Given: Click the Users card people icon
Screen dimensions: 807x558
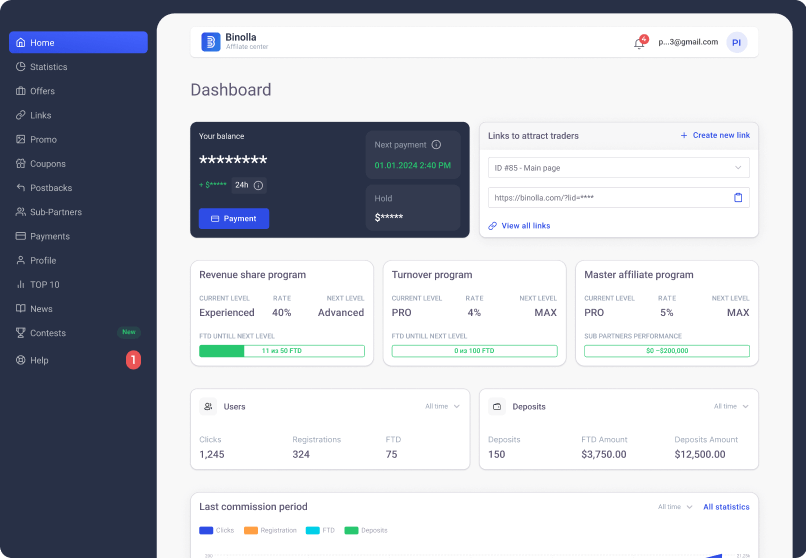Looking at the screenshot, I should click(208, 407).
